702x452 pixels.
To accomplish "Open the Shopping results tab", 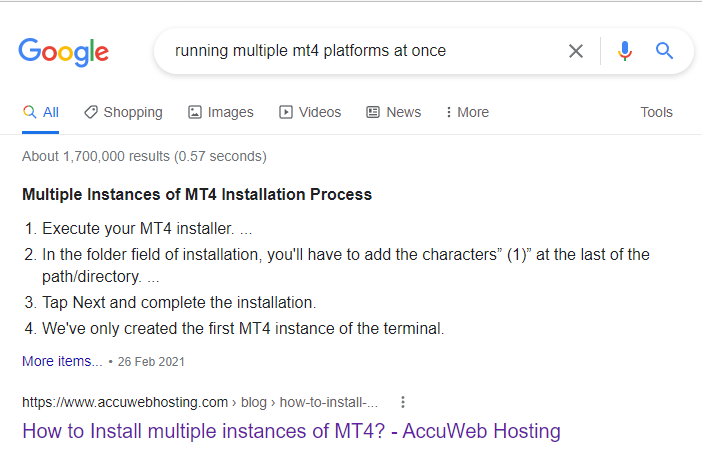I will pyautogui.click(x=133, y=112).
